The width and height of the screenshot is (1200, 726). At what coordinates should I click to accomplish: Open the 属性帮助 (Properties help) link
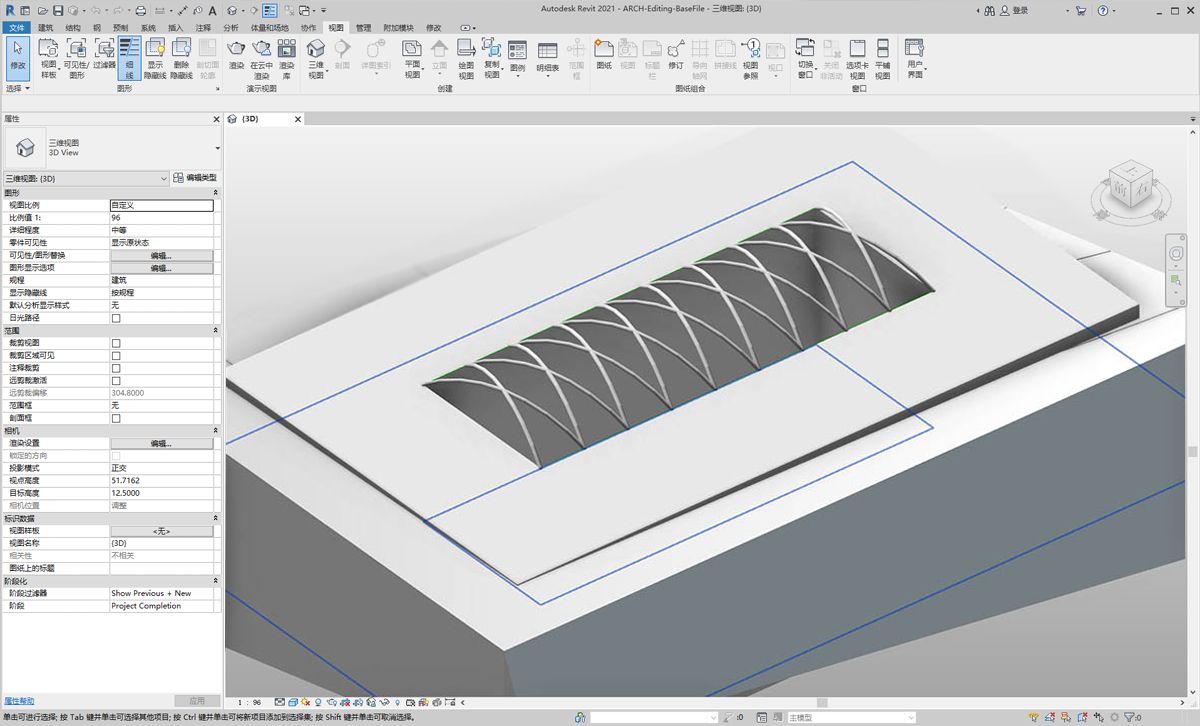pos(19,701)
